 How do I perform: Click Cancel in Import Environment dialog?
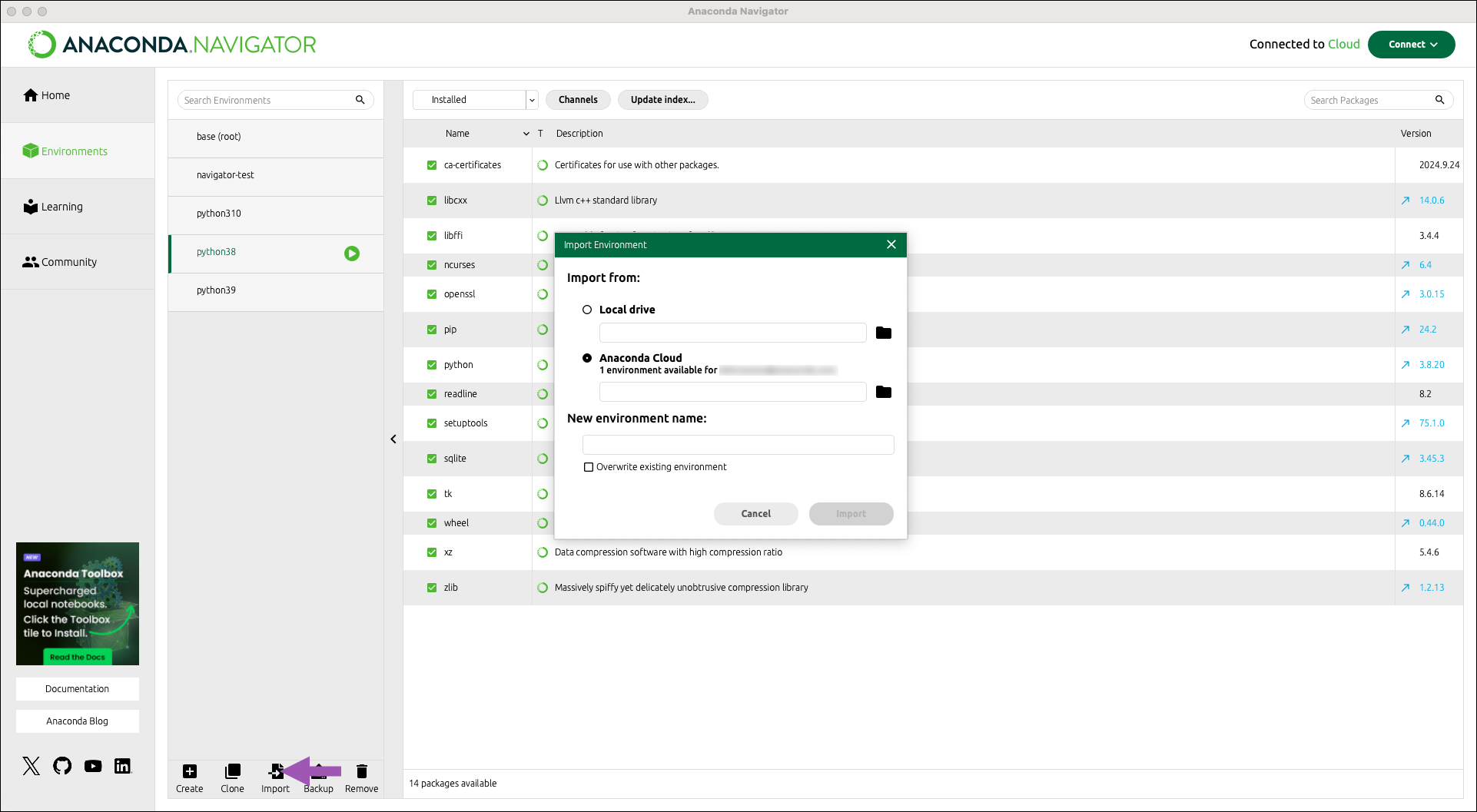[756, 514]
